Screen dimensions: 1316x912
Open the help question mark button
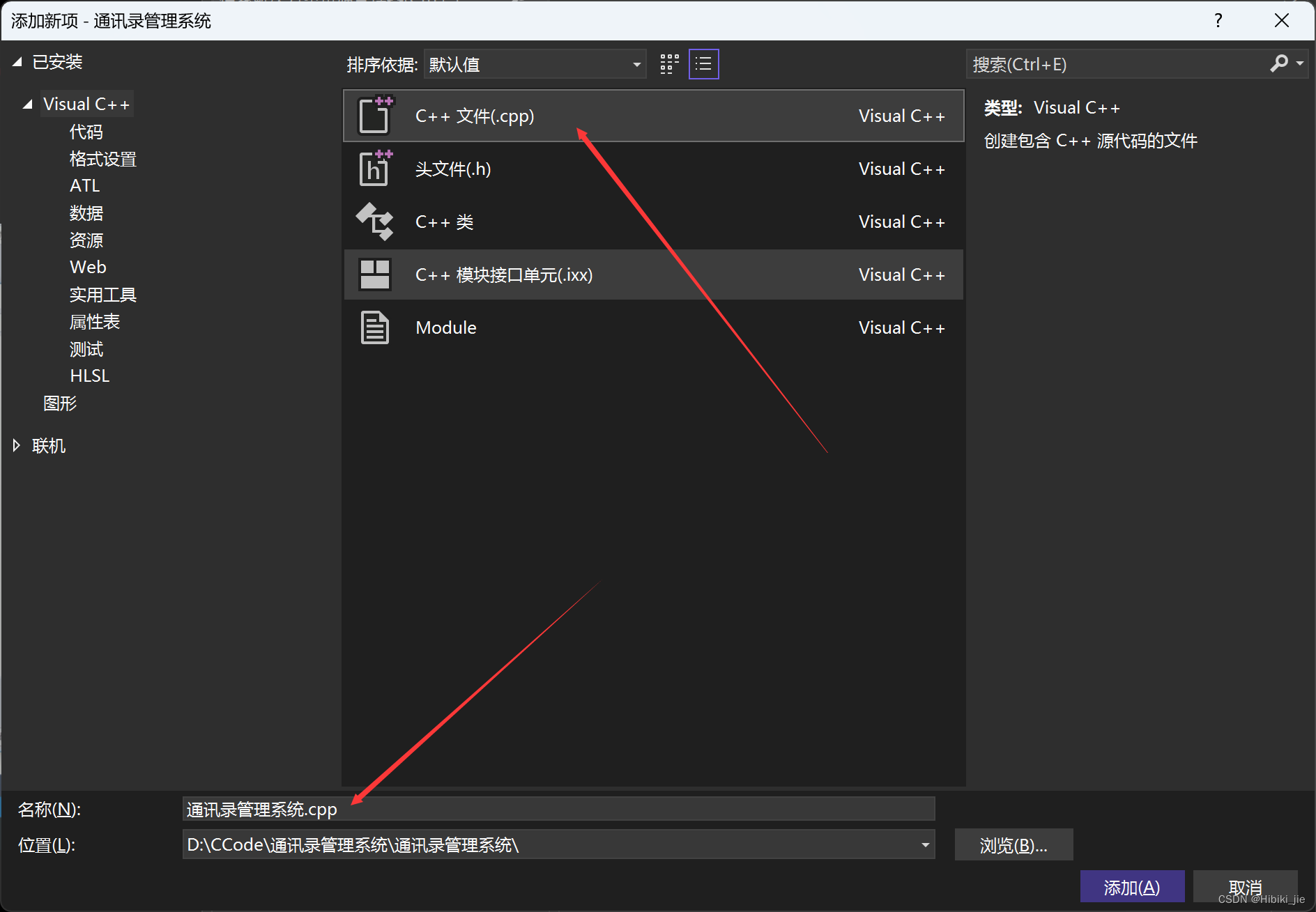[1218, 20]
